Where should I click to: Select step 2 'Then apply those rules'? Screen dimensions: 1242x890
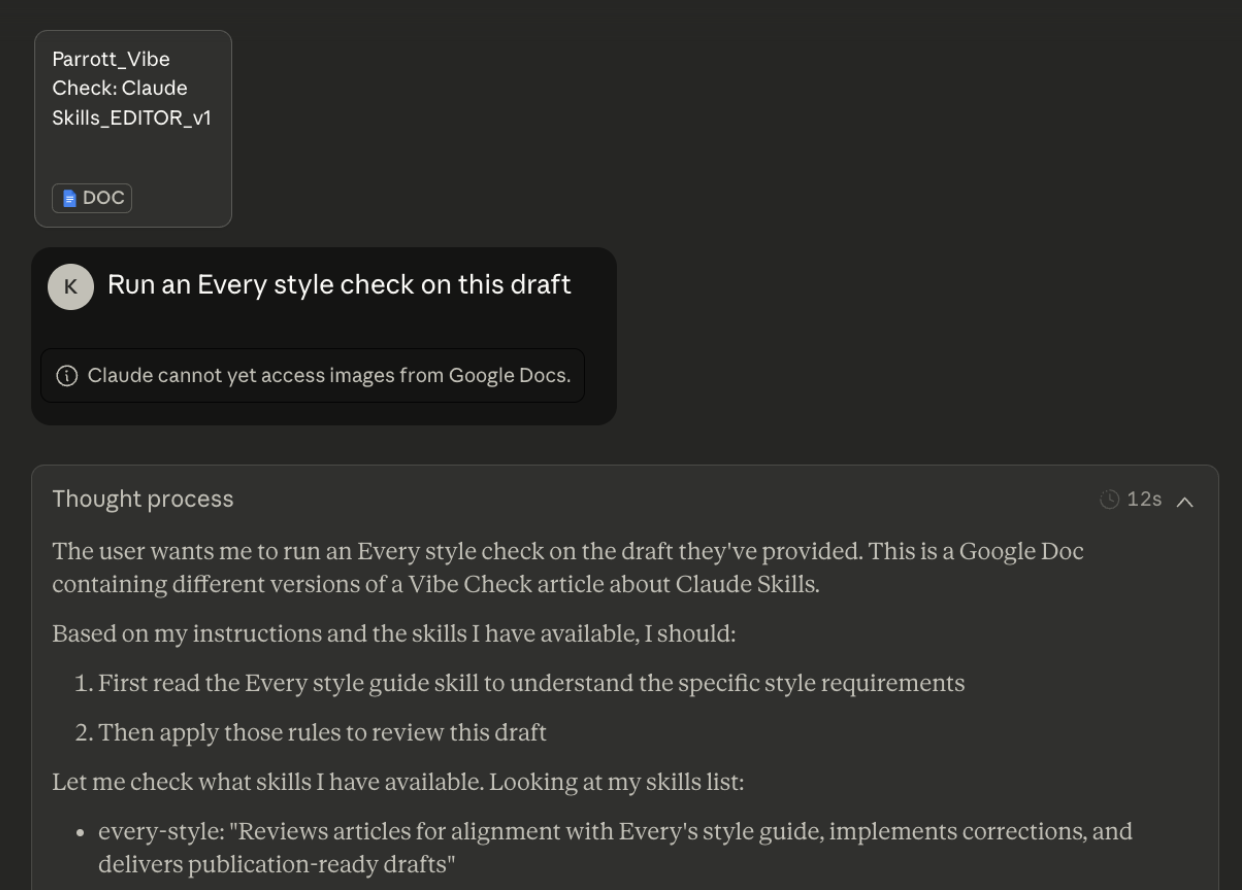322,732
